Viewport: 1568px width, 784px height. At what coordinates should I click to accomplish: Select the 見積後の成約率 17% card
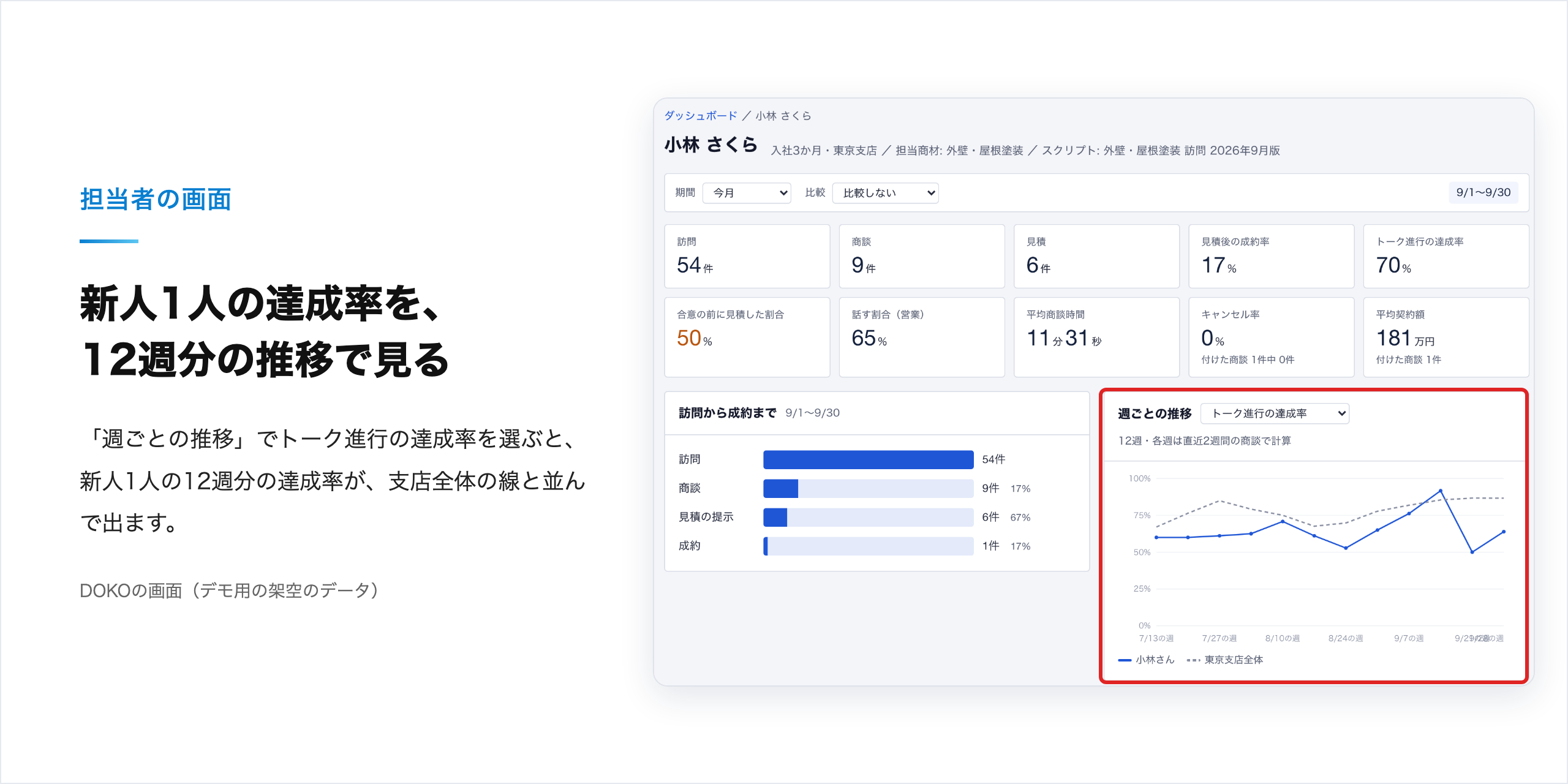pyautogui.click(x=1272, y=256)
